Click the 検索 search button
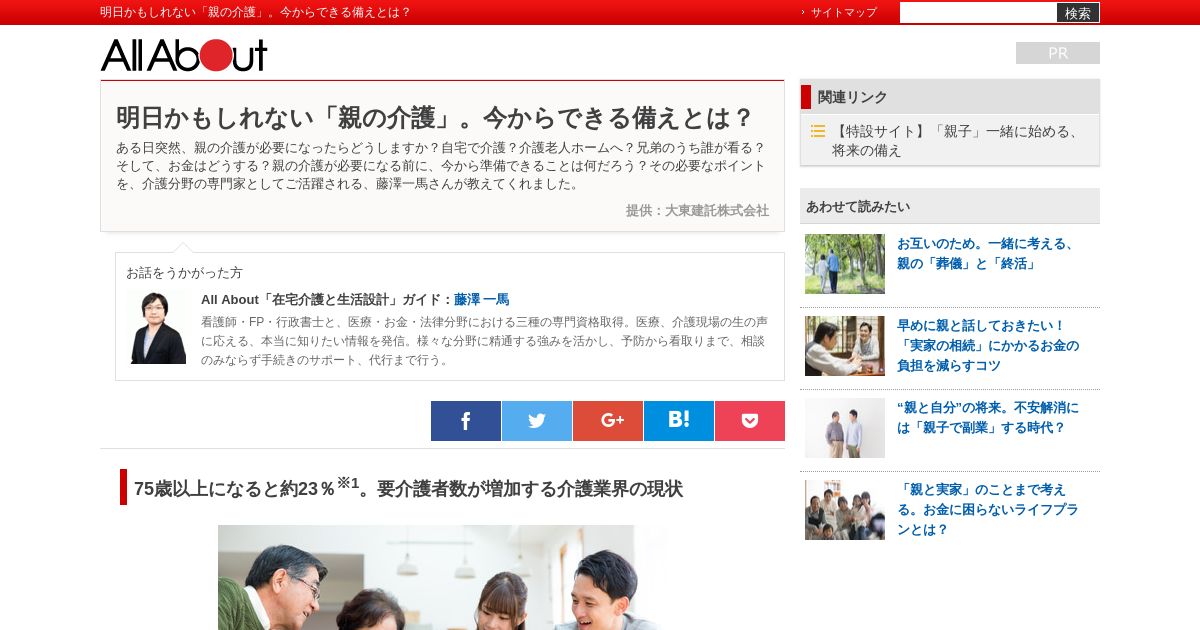The image size is (1200, 630). click(1078, 13)
